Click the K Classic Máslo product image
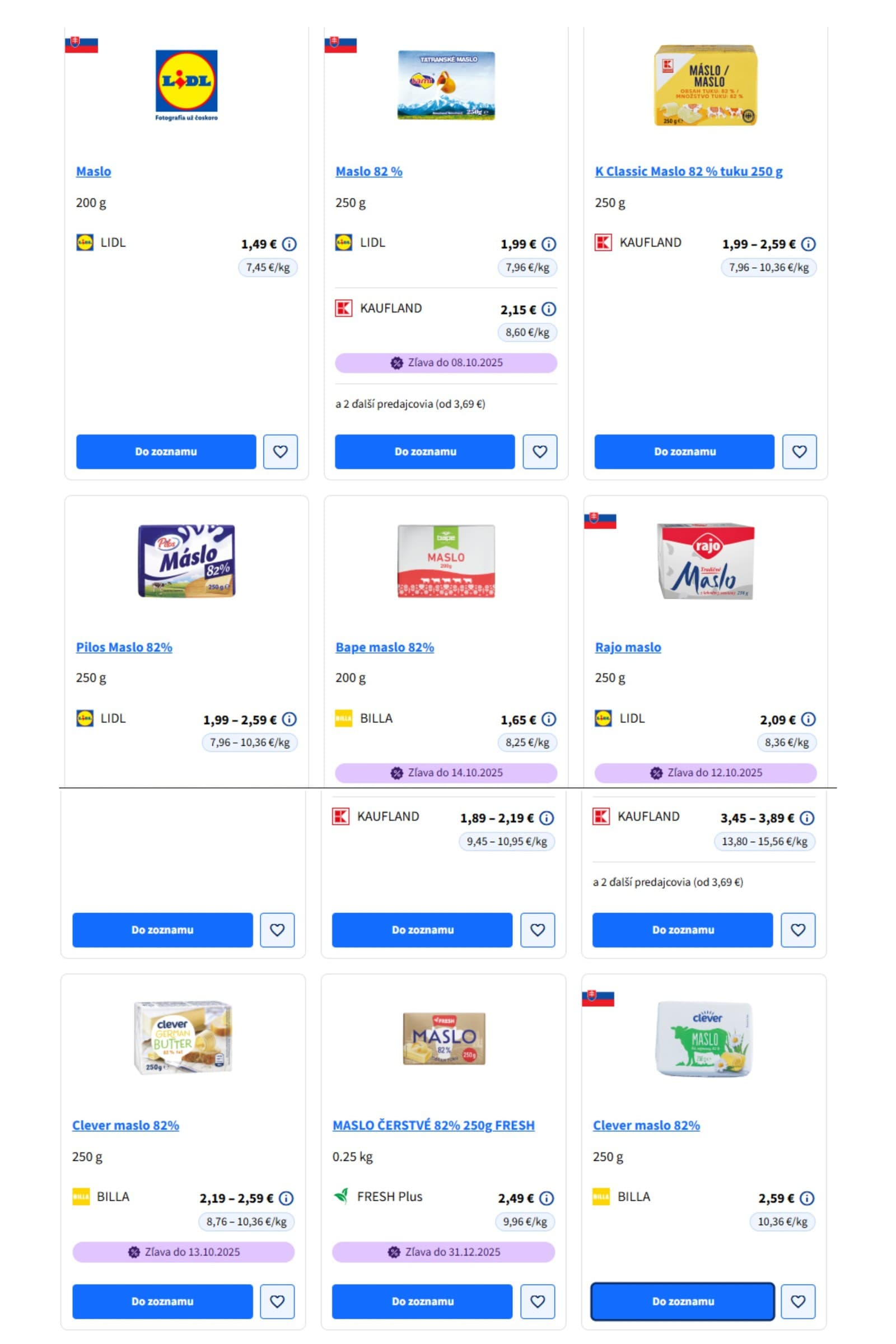The height and width of the screenshot is (1344, 896). [705, 85]
